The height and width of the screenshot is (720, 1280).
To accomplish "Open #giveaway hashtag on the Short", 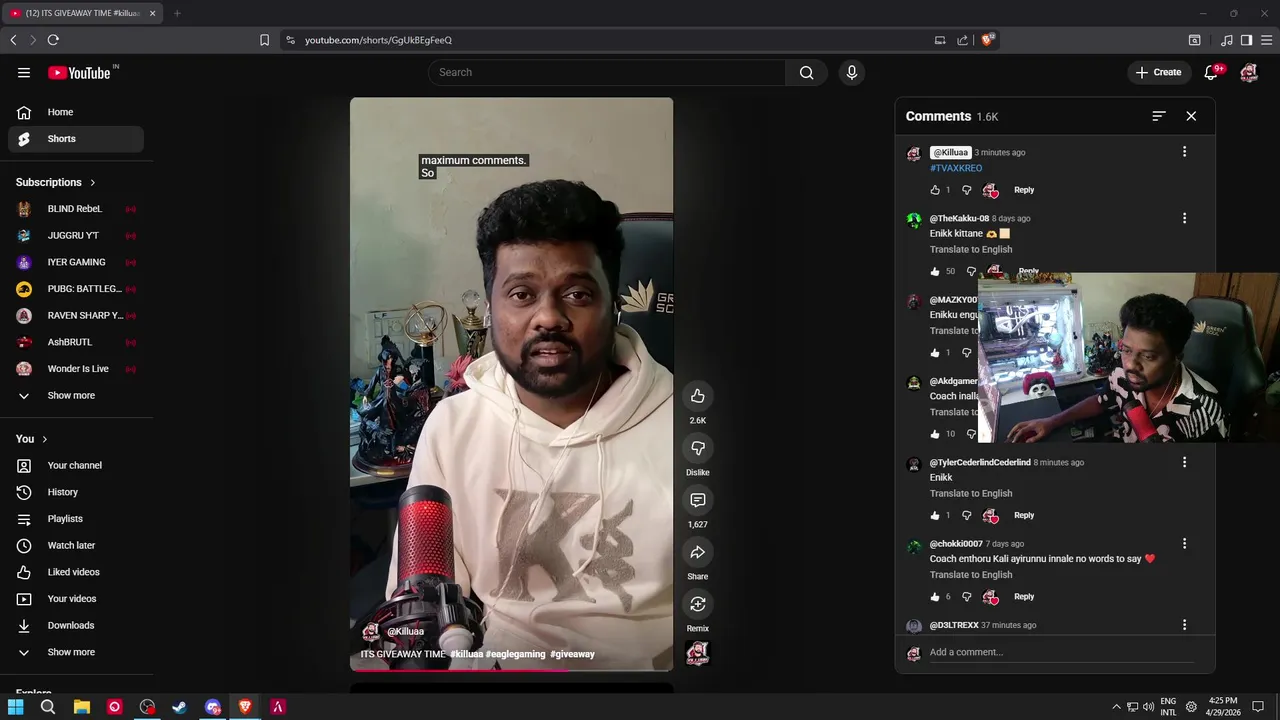I will coord(572,654).
